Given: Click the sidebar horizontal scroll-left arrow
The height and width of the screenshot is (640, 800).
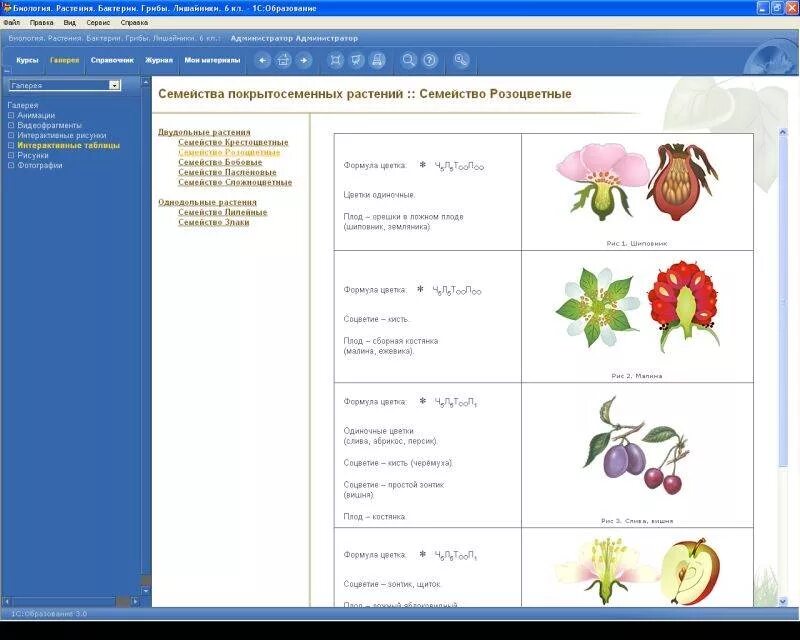Looking at the screenshot, I should coord(6,601).
